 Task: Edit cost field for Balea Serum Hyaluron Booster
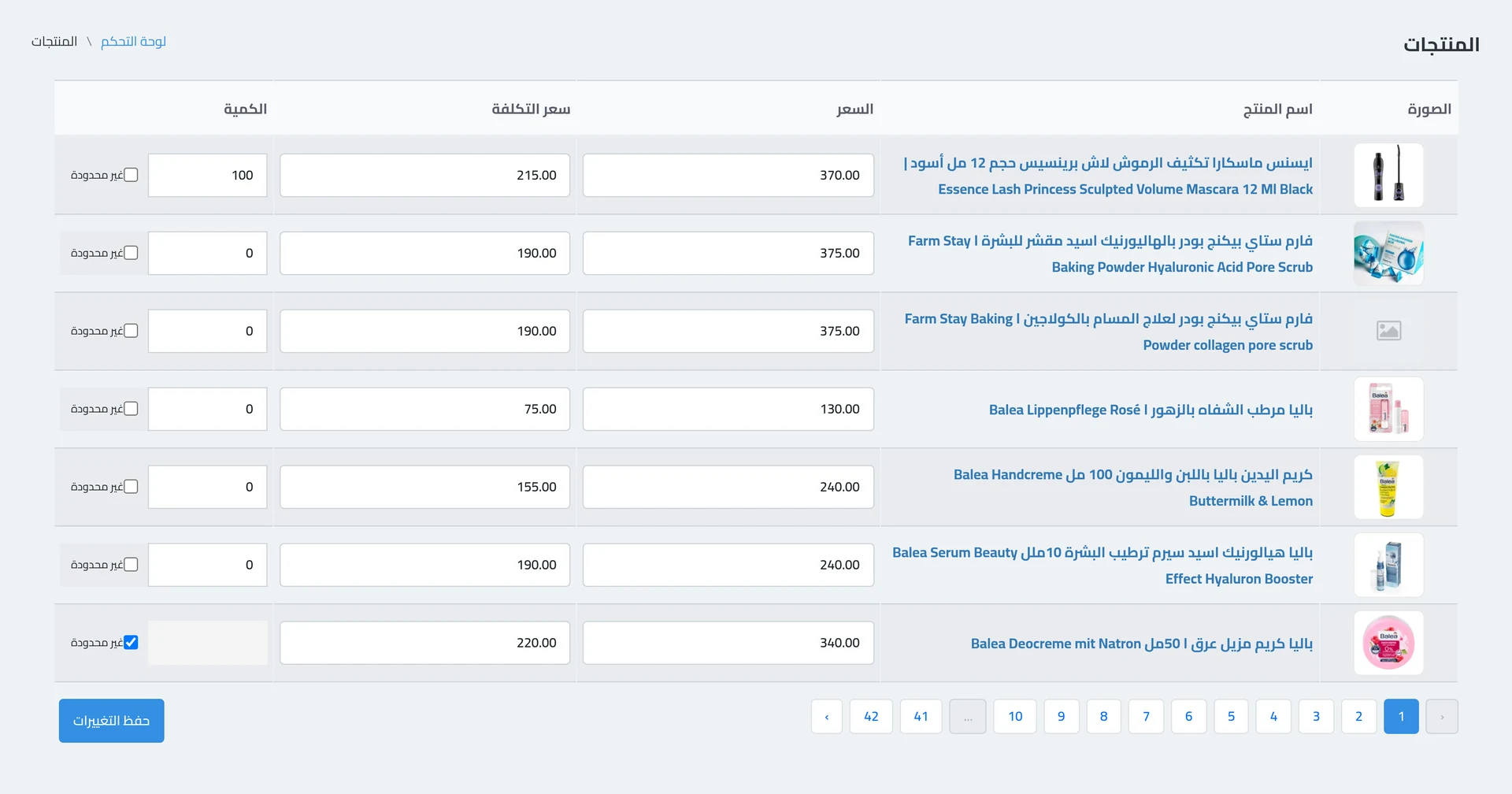(x=424, y=565)
